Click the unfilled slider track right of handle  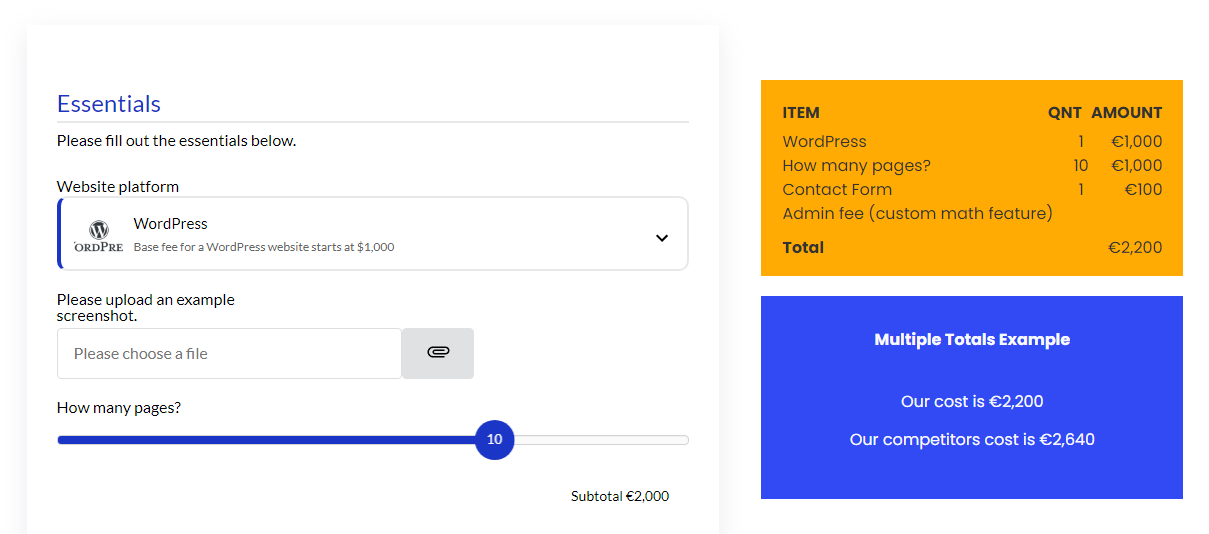click(x=601, y=440)
